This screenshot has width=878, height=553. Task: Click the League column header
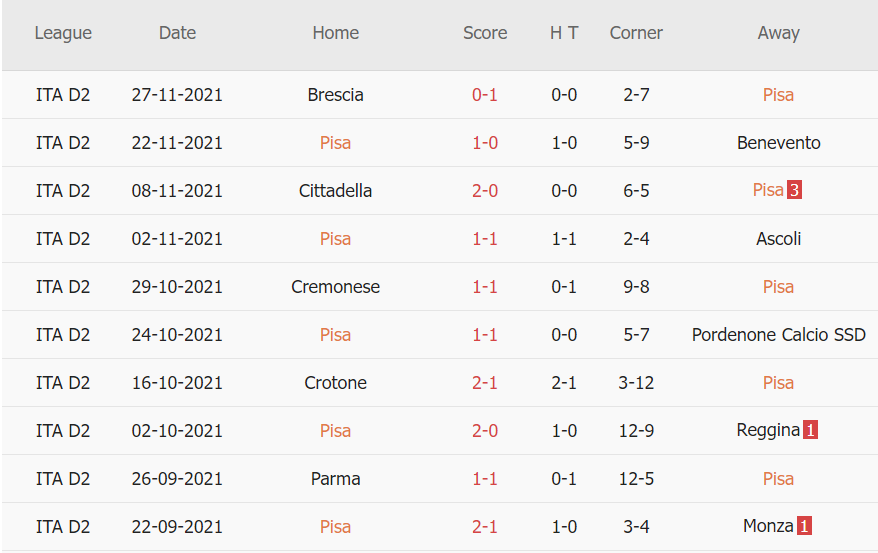point(63,33)
